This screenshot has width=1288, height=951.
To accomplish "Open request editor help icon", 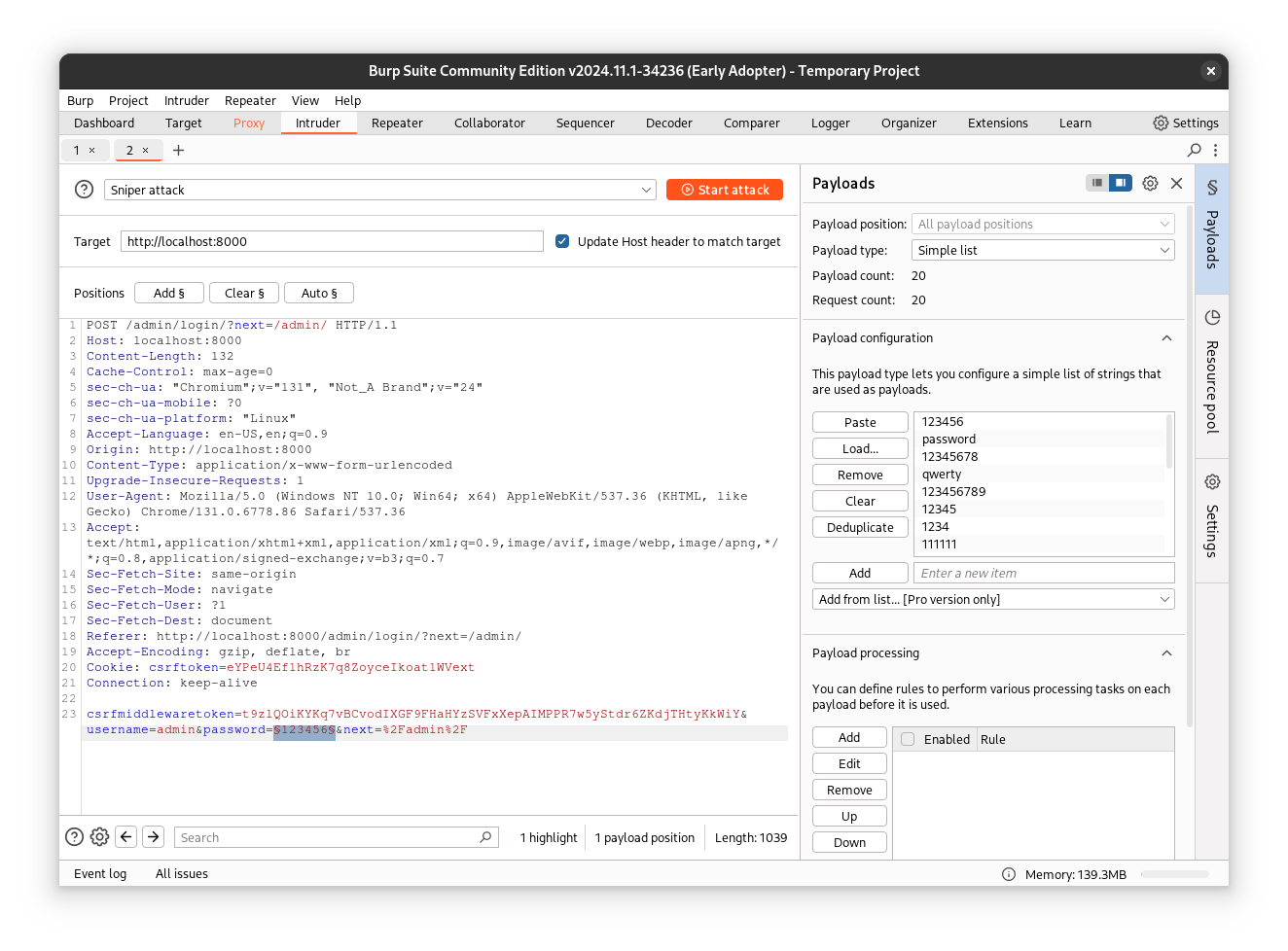I will click(x=74, y=836).
